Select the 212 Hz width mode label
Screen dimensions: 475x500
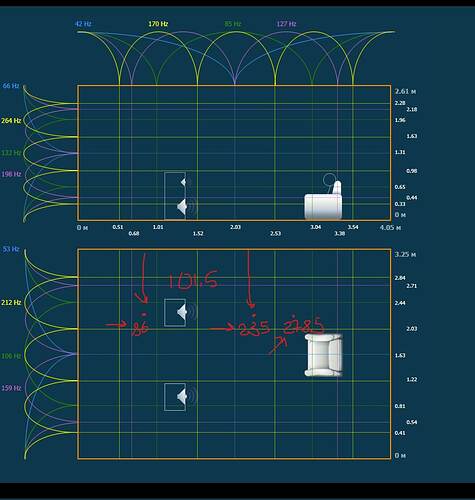pyautogui.click(x=11, y=302)
